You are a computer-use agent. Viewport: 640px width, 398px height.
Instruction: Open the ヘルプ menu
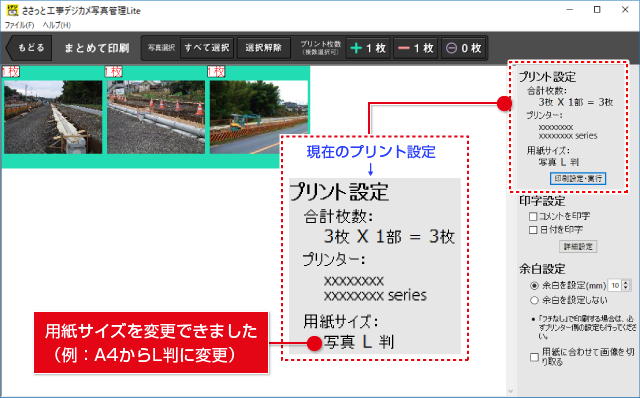[57, 25]
